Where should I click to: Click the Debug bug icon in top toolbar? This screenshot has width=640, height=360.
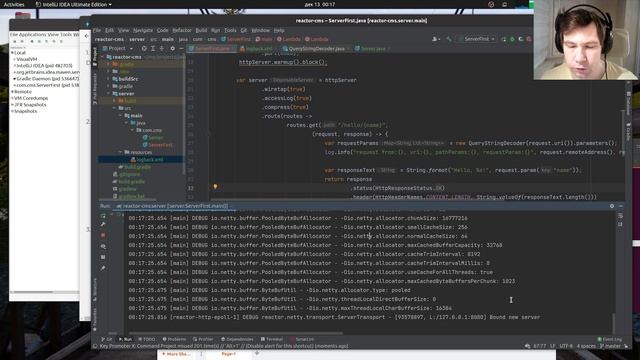click(512, 39)
